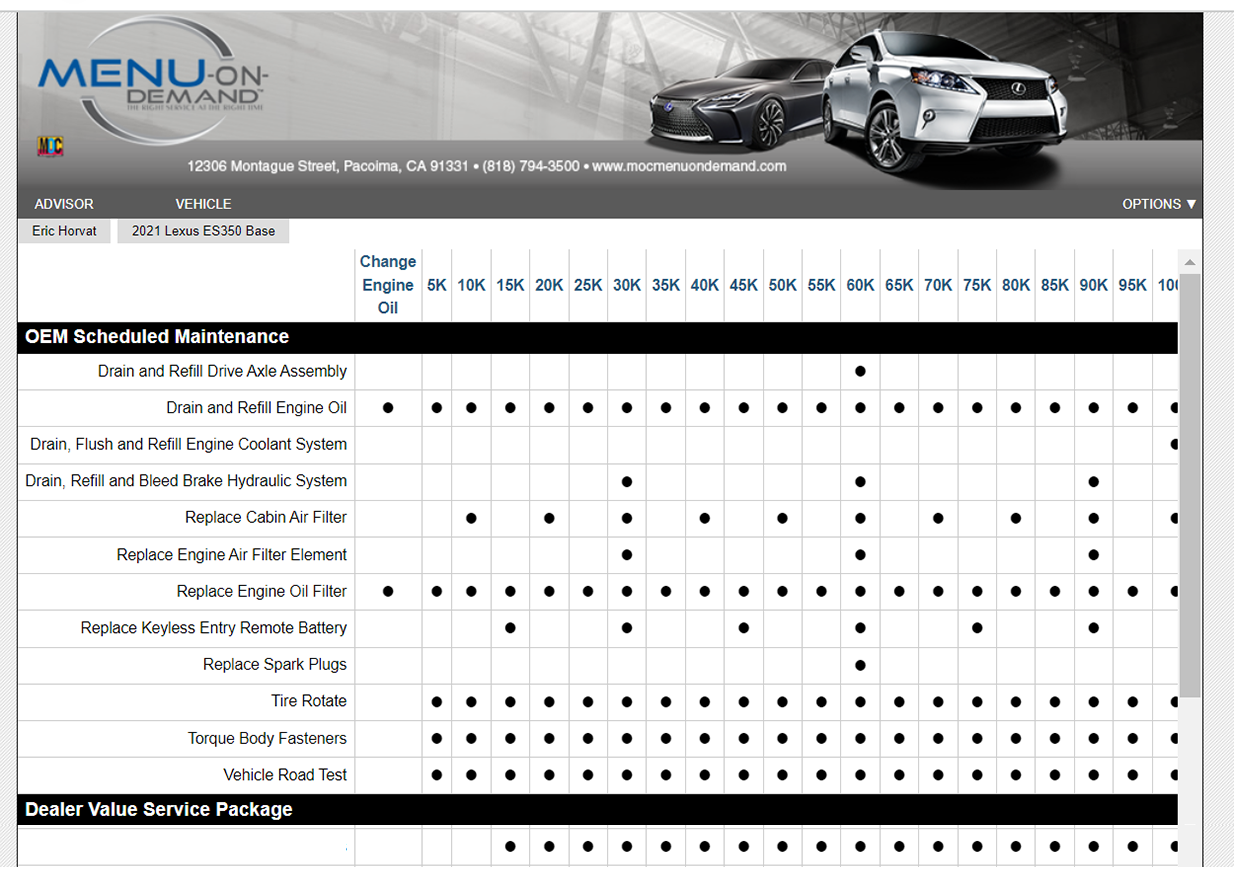
Task: Click the vertical scrollbar thumb
Action: tap(1190, 485)
